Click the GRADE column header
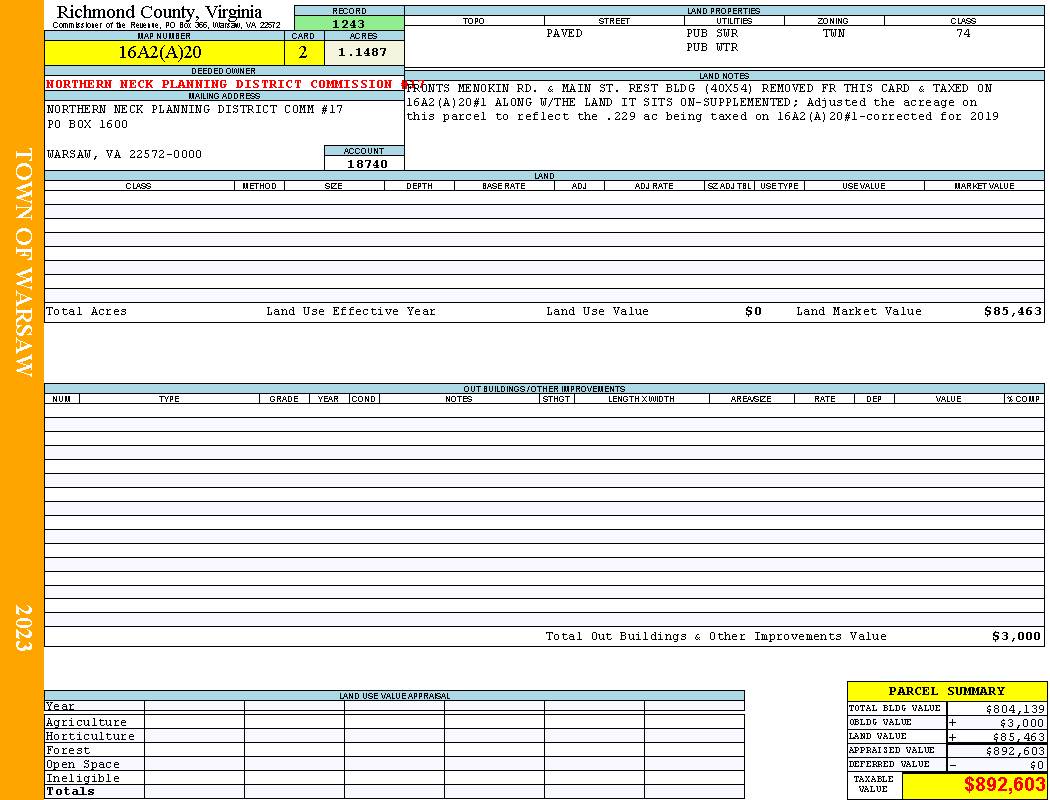The height and width of the screenshot is (800, 1050). pos(284,399)
